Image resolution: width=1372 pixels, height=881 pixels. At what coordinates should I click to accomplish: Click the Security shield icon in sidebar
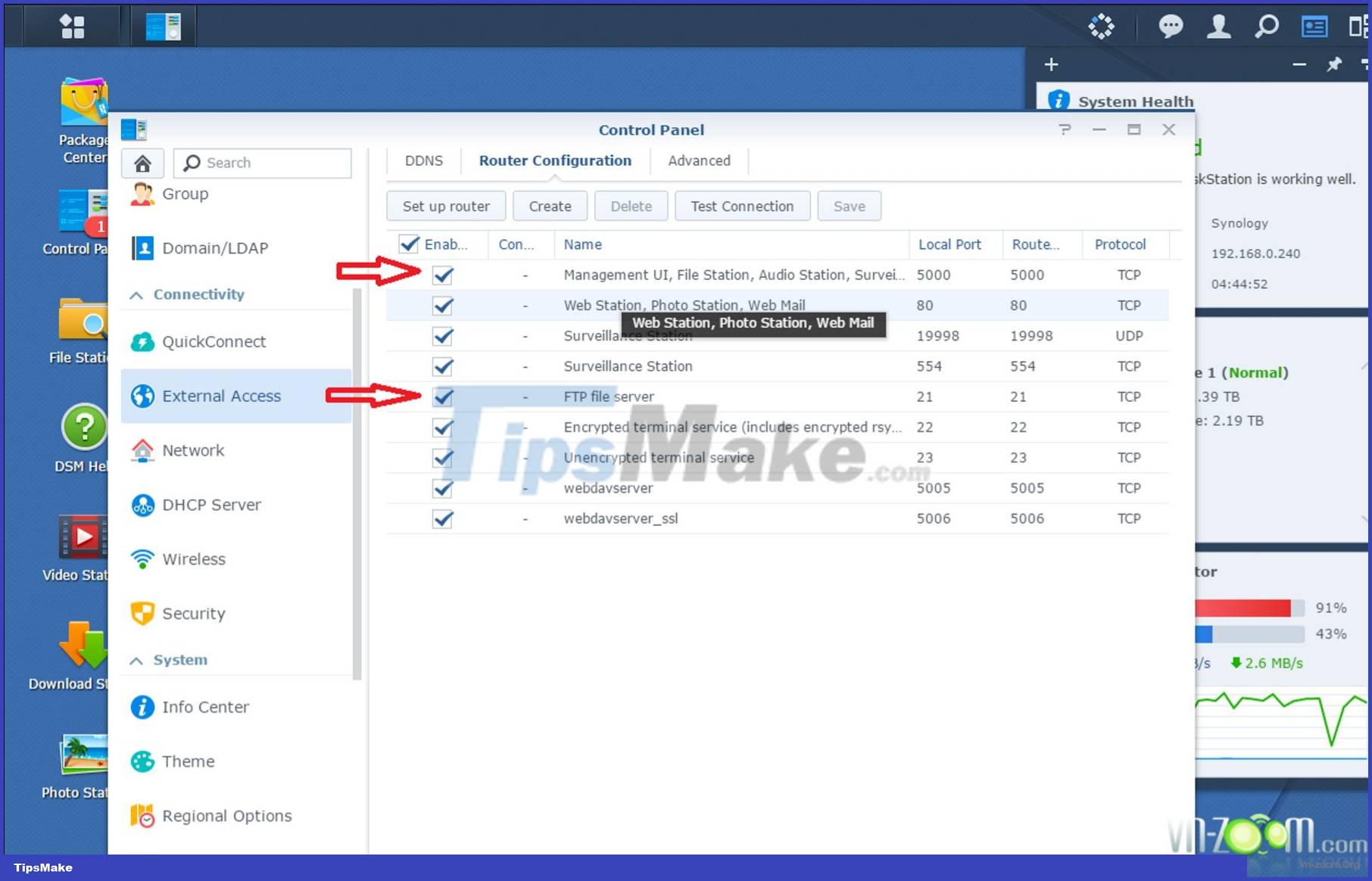point(142,613)
